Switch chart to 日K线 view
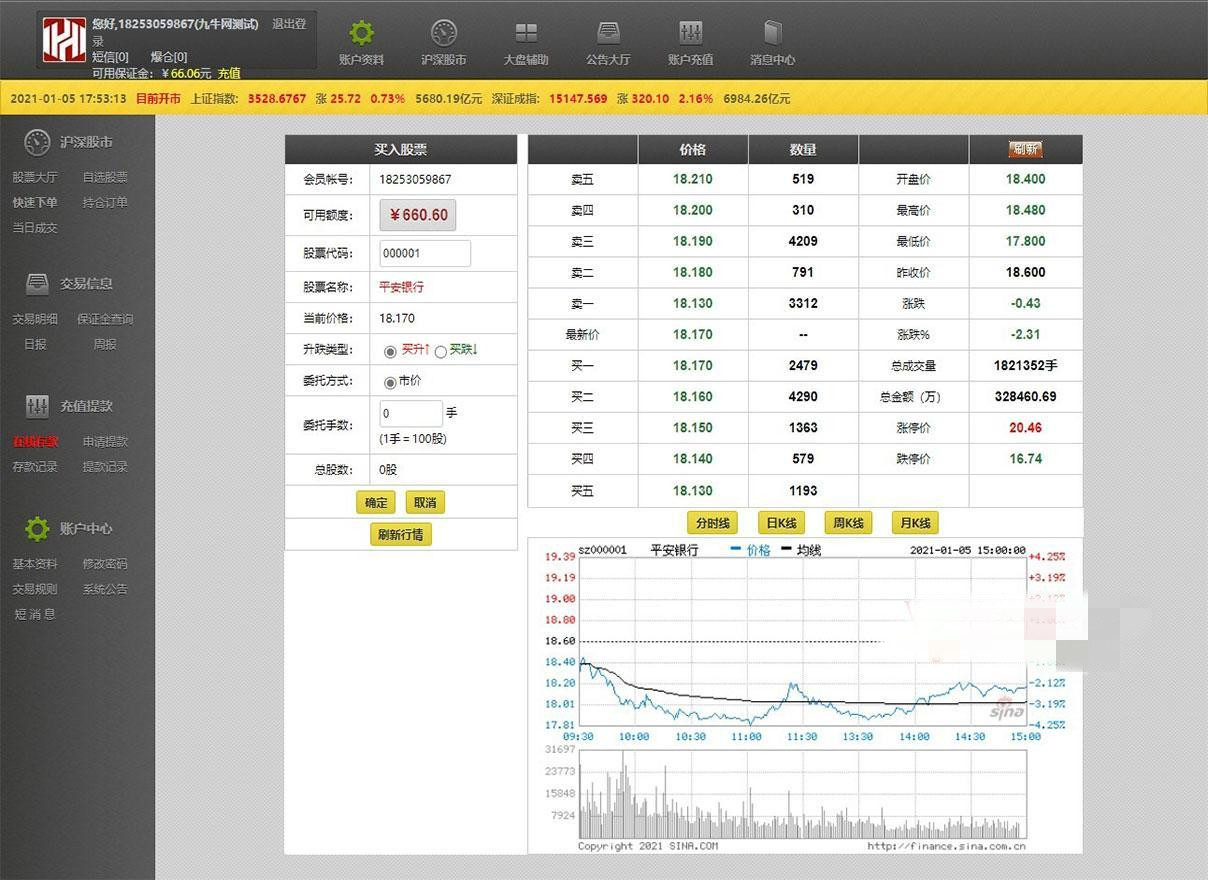The height and width of the screenshot is (880, 1208). coord(780,522)
